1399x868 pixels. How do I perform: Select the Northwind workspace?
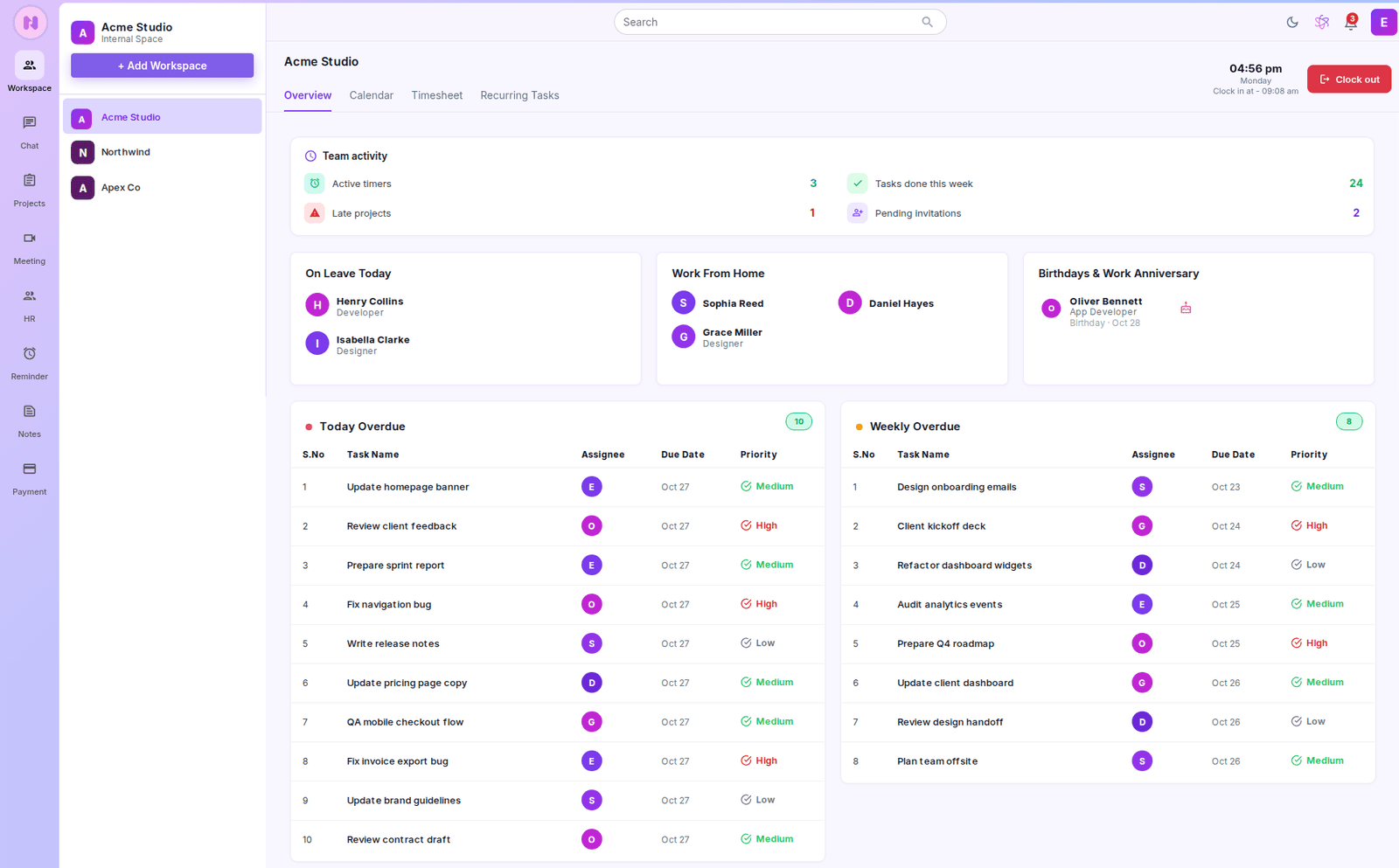coord(162,152)
